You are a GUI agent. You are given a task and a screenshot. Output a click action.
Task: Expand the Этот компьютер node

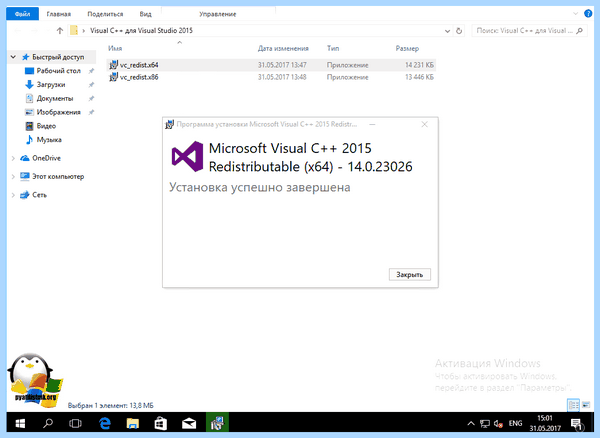[x=13, y=176]
